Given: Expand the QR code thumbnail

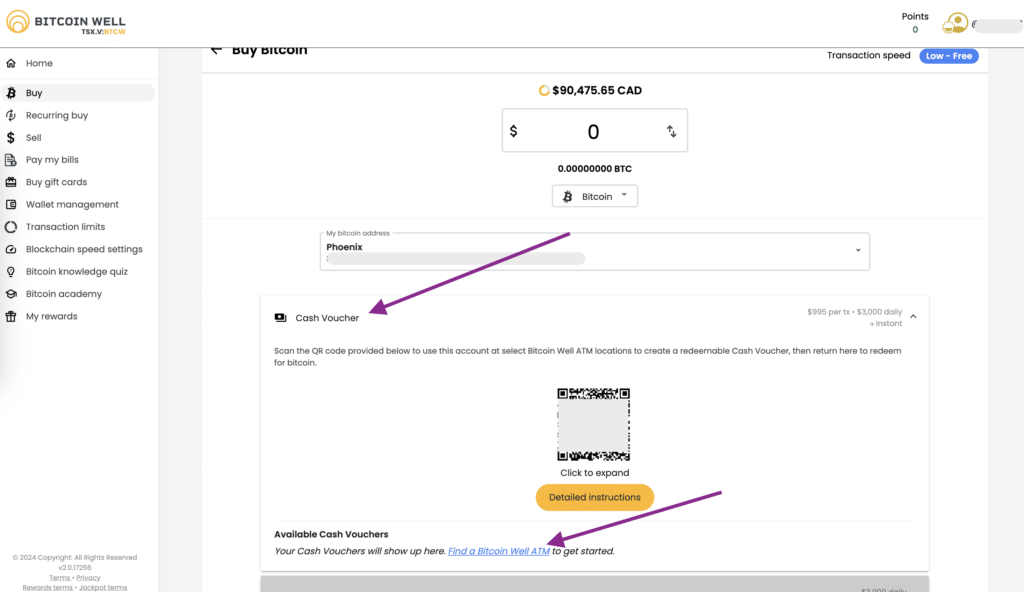Looking at the screenshot, I should point(594,424).
